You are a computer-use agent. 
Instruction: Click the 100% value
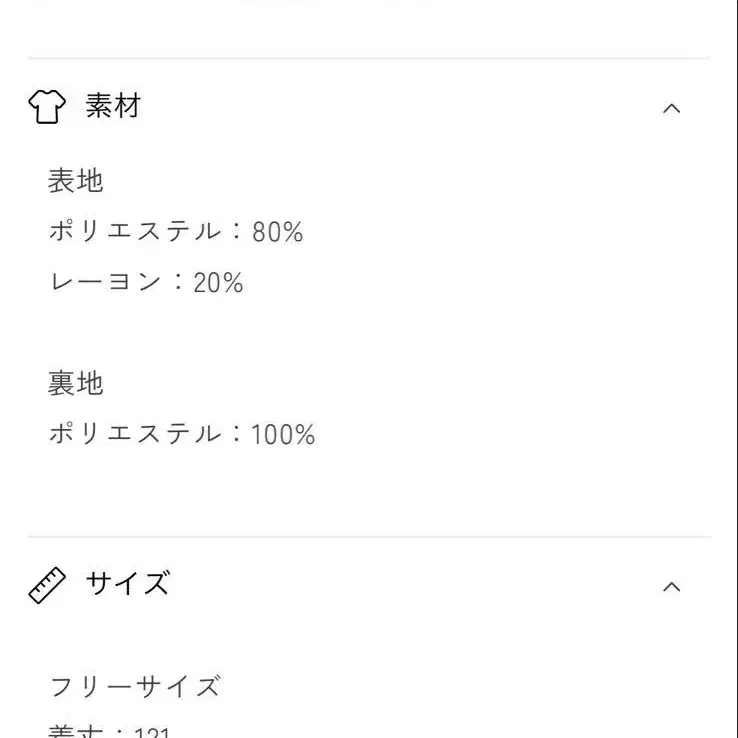pos(283,435)
